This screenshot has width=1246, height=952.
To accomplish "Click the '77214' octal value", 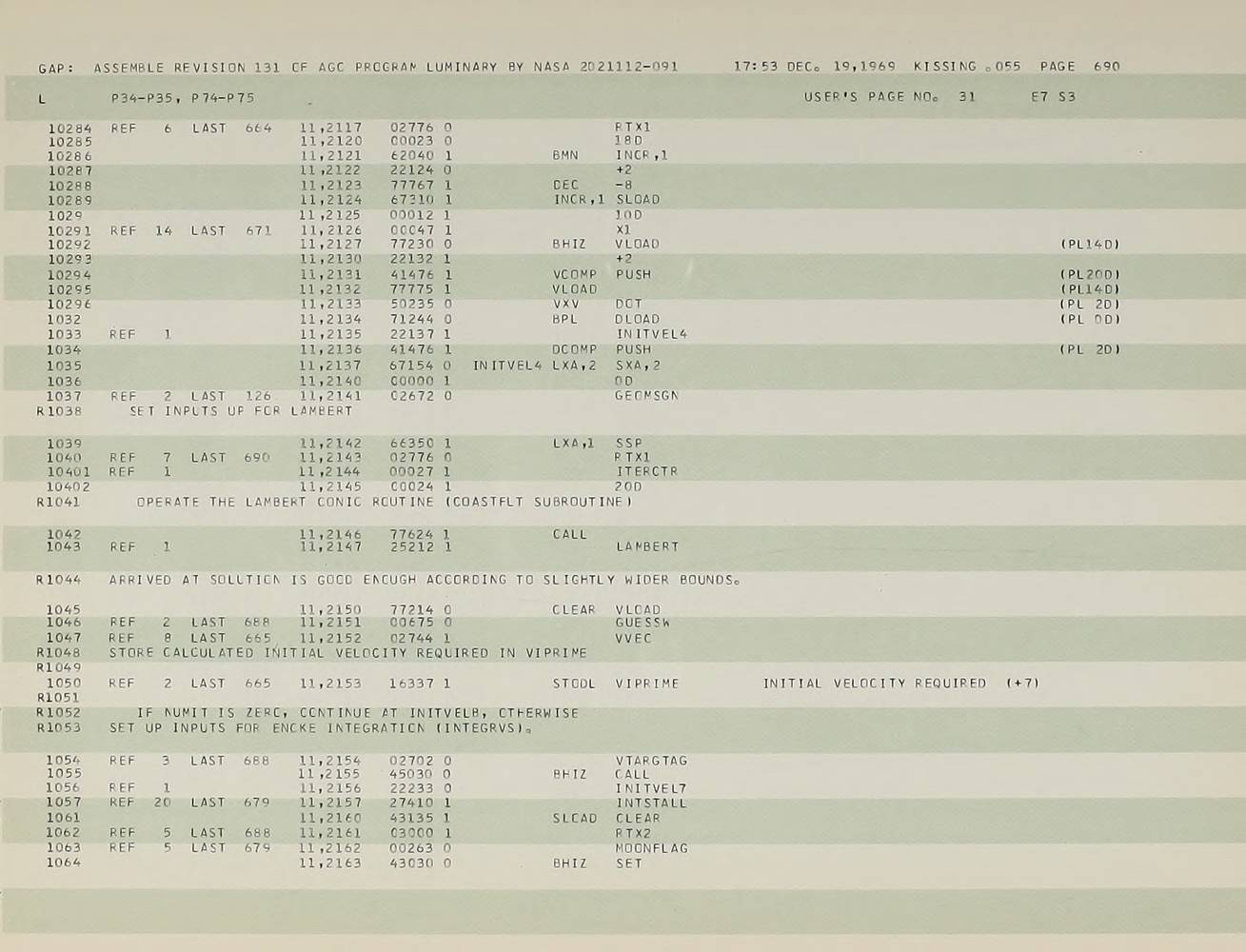I will pyautogui.click(x=412, y=610).
